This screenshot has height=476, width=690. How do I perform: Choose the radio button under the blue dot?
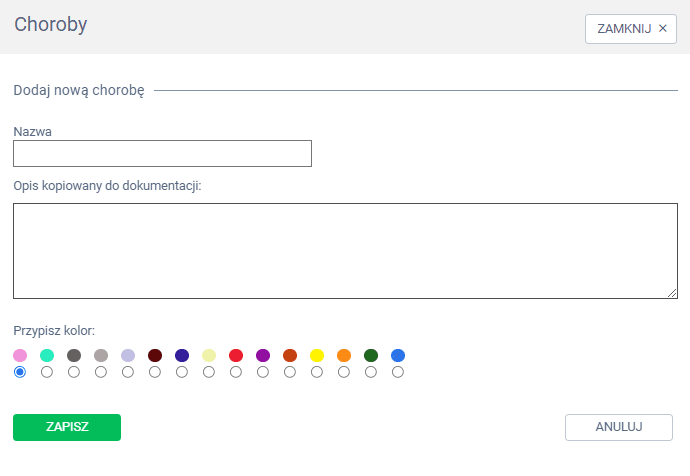click(x=398, y=372)
